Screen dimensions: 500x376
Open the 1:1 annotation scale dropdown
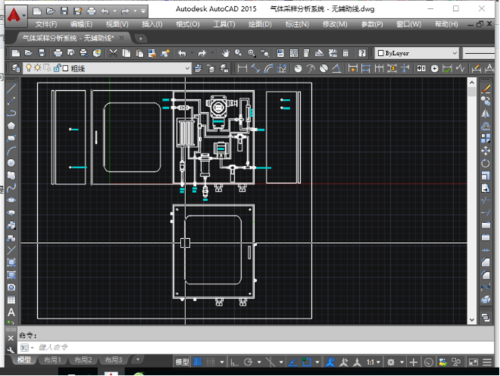pos(373,362)
